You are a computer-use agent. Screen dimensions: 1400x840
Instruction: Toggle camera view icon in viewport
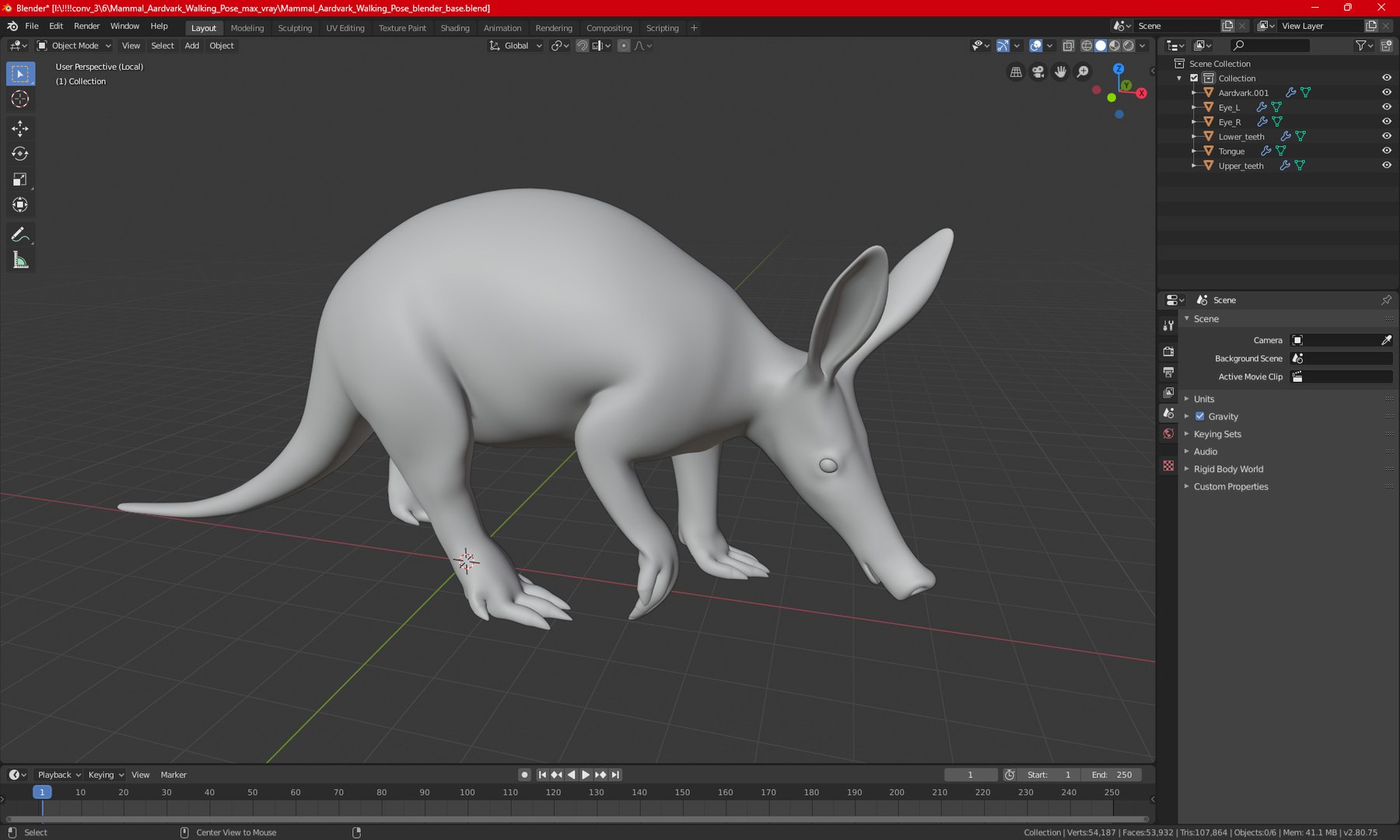1038,72
